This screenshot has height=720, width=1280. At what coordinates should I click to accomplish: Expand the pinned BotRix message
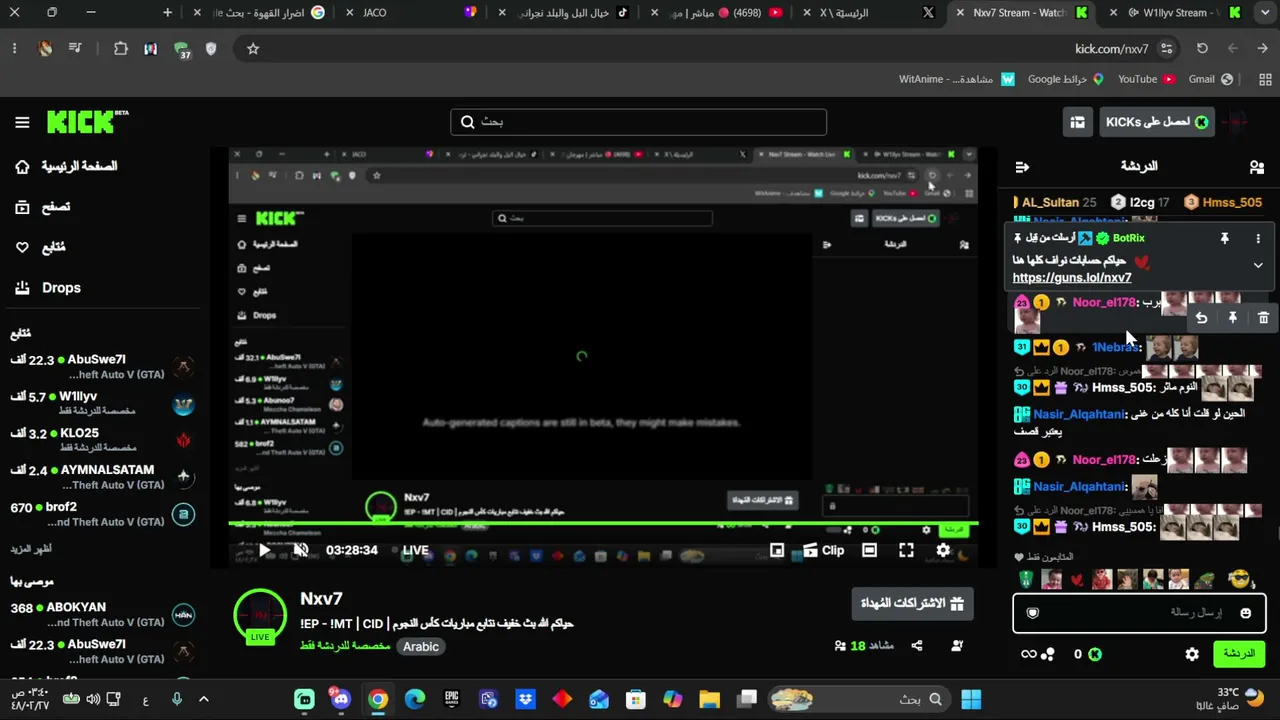pyautogui.click(x=1258, y=265)
